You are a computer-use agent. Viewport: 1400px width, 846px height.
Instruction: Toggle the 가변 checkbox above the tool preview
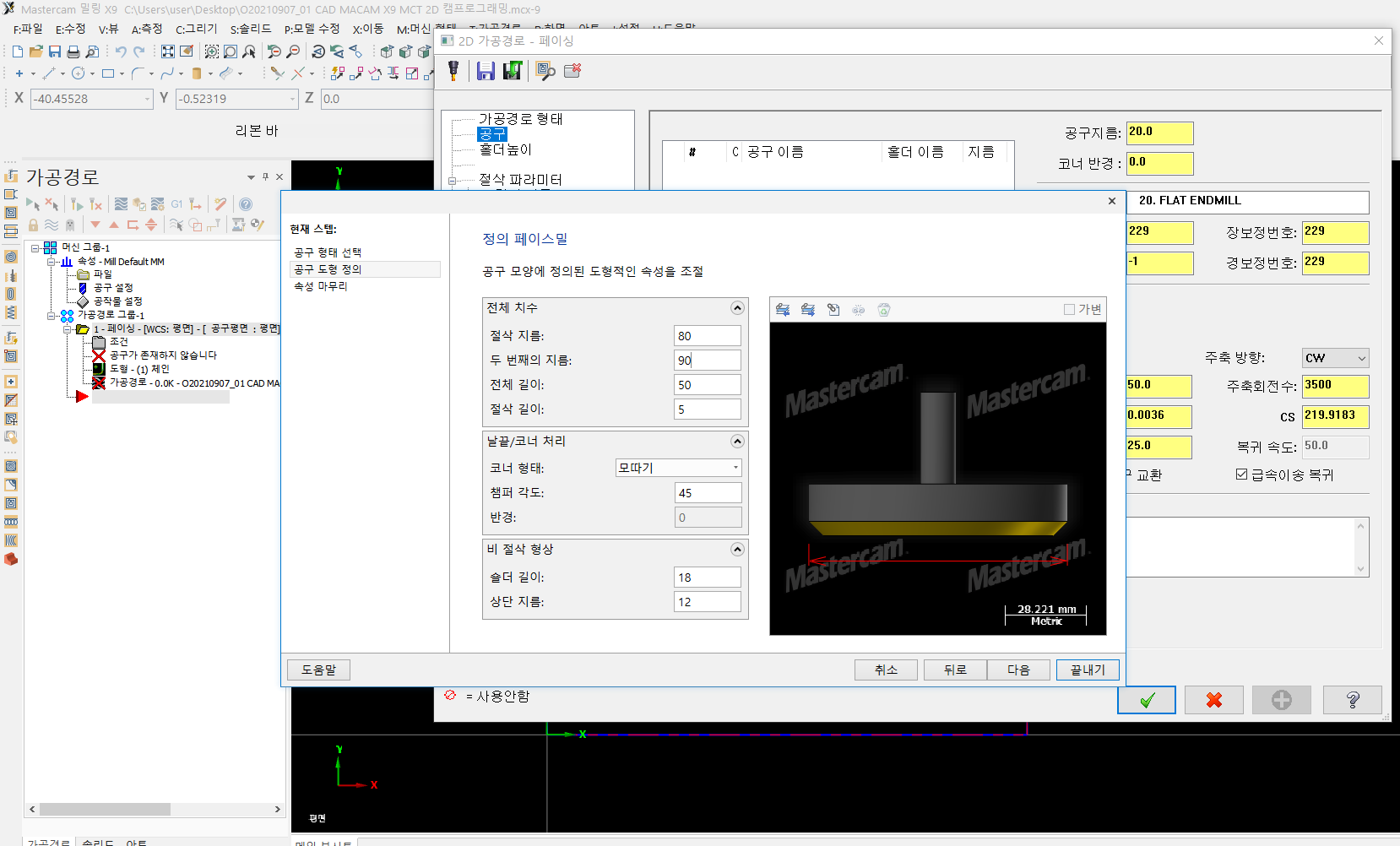(1069, 310)
